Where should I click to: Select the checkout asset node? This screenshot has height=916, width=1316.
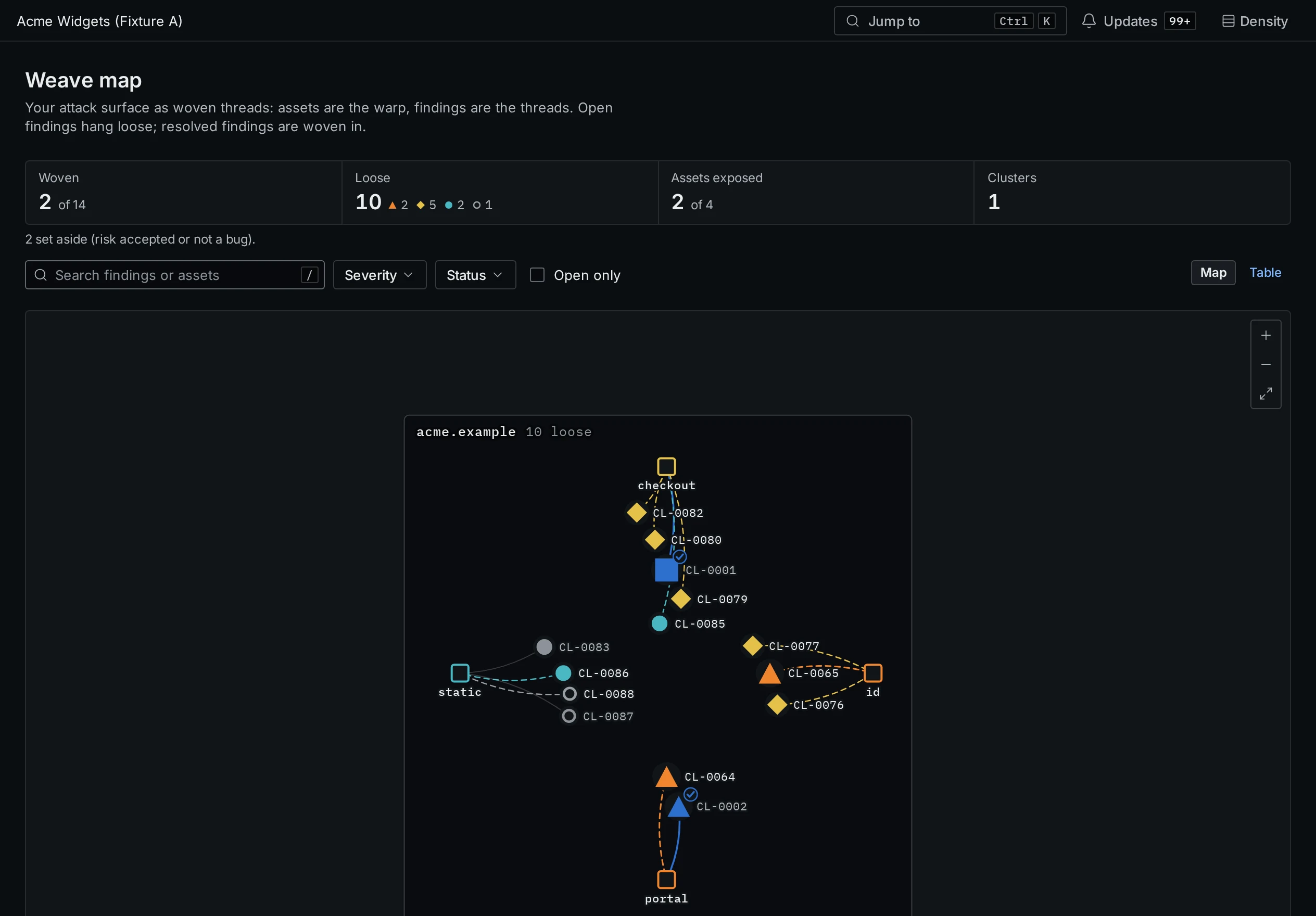(666, 467)
